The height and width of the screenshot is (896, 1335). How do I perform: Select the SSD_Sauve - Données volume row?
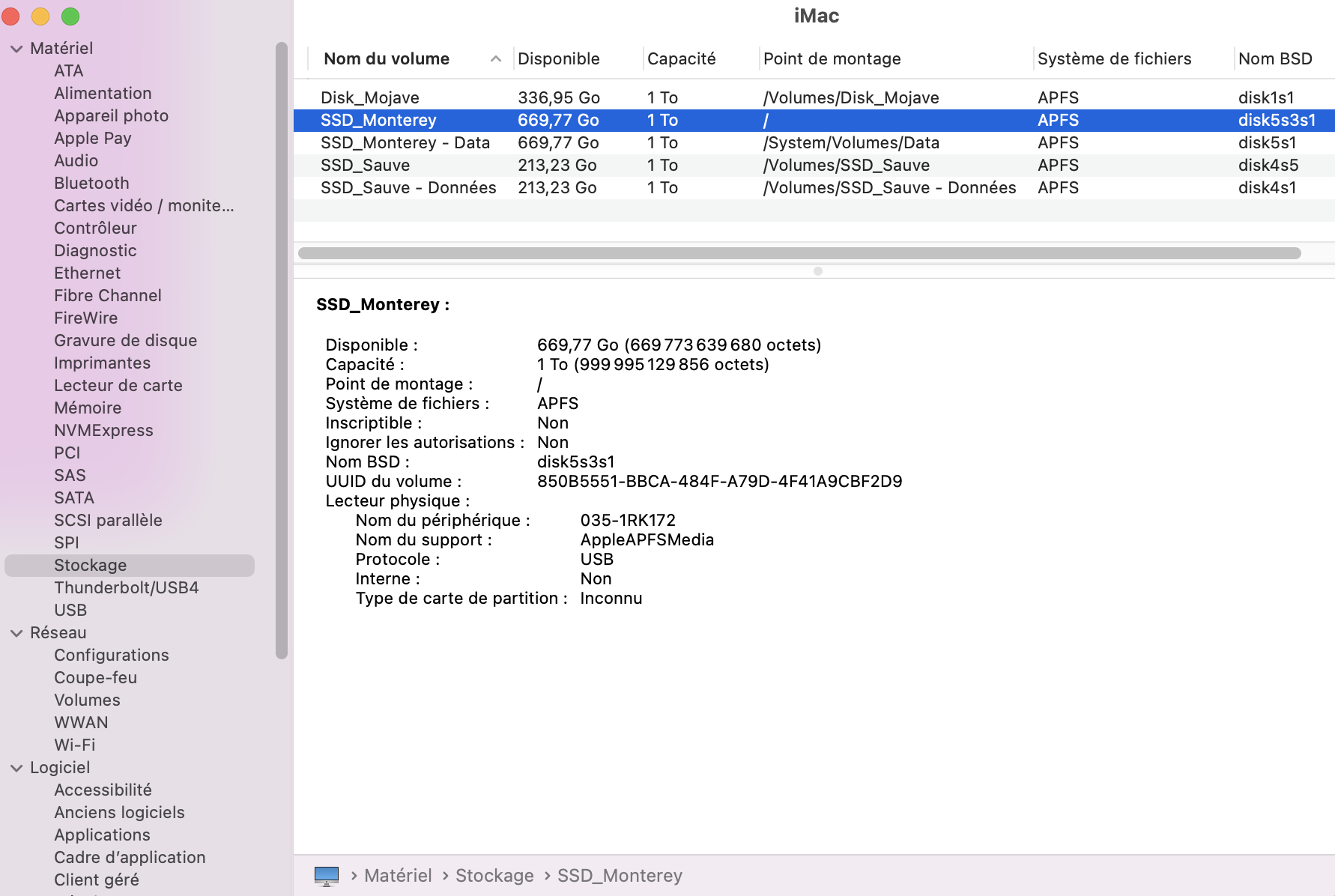(x=408, y=188)
